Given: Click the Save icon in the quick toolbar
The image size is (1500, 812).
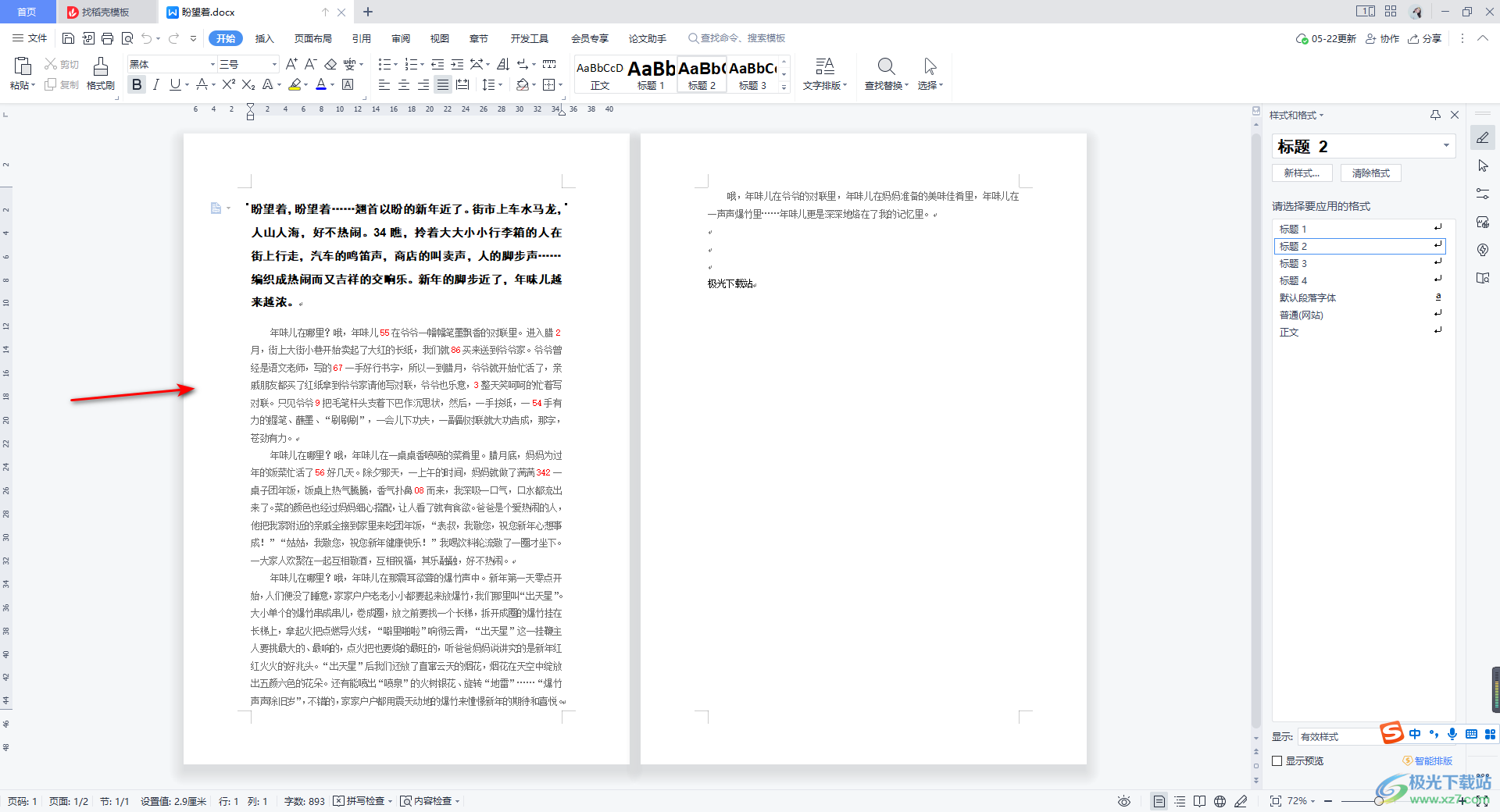Looking at the screenshot, I should [x=68, y=38].
